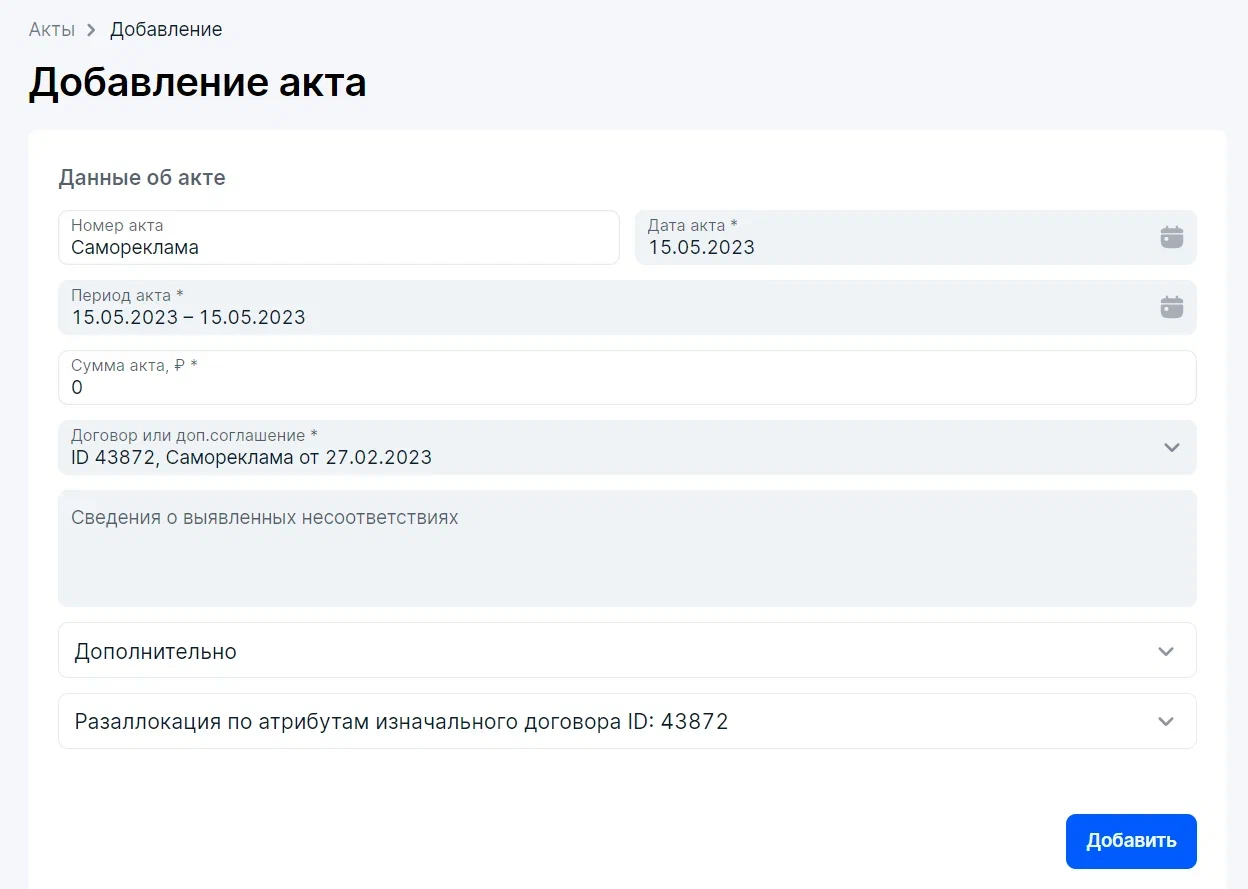The width and height of the screenshot is (1248, 889).
Task: Focus the Номер акта input field
Action: [338, 247]
